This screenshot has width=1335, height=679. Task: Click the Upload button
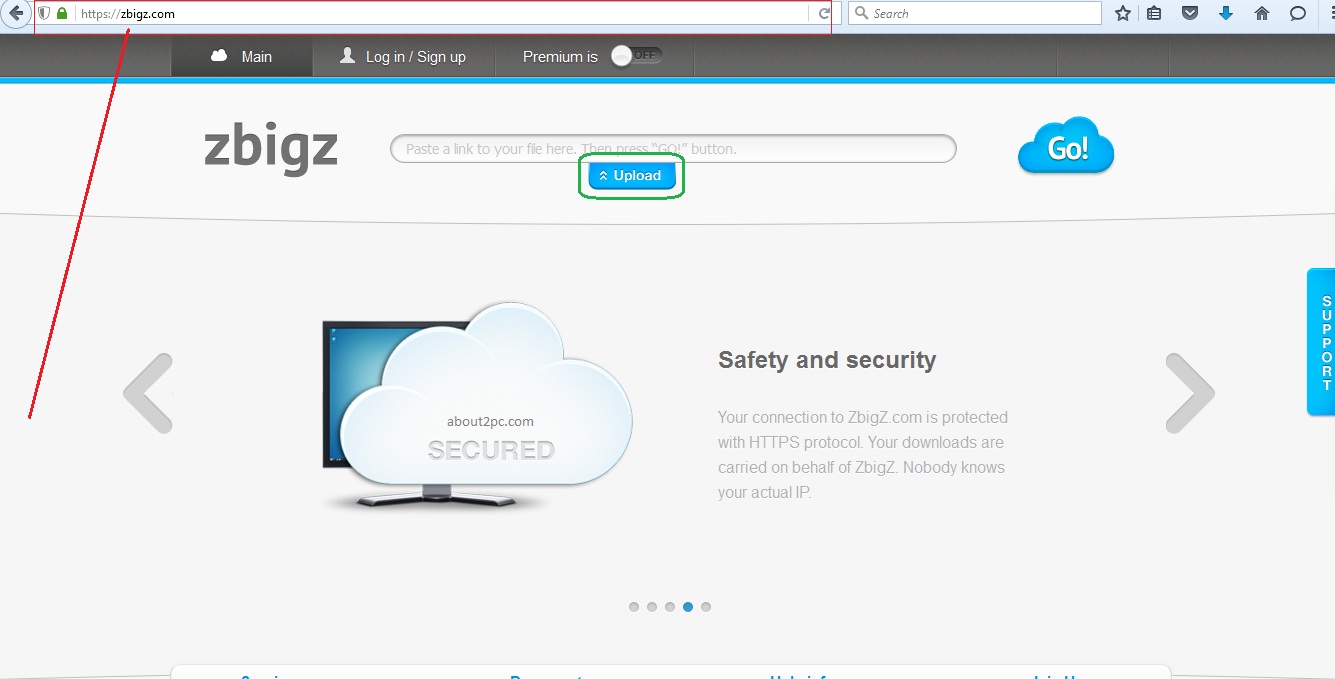point(631,176)
